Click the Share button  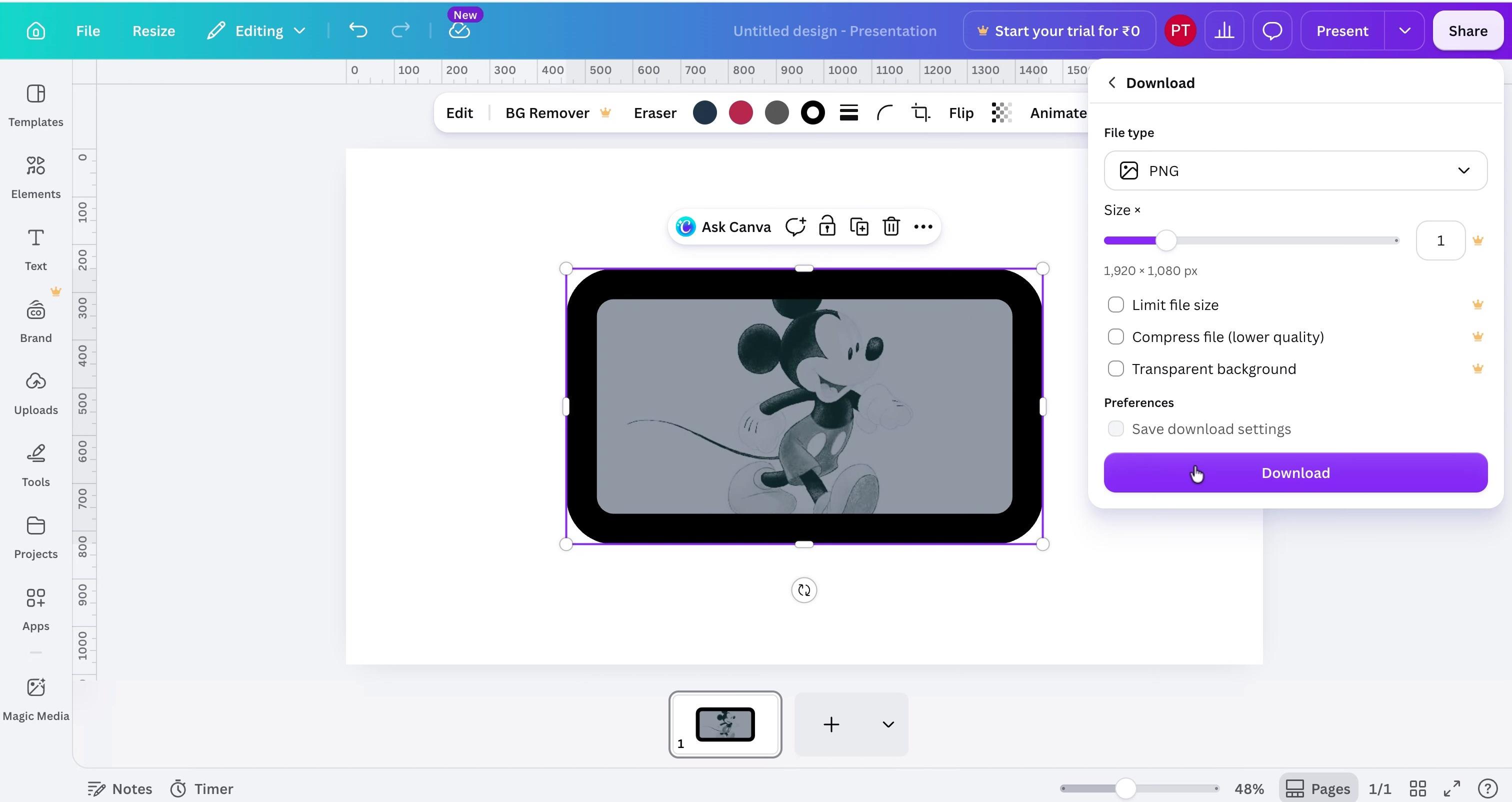(1467, 30)
